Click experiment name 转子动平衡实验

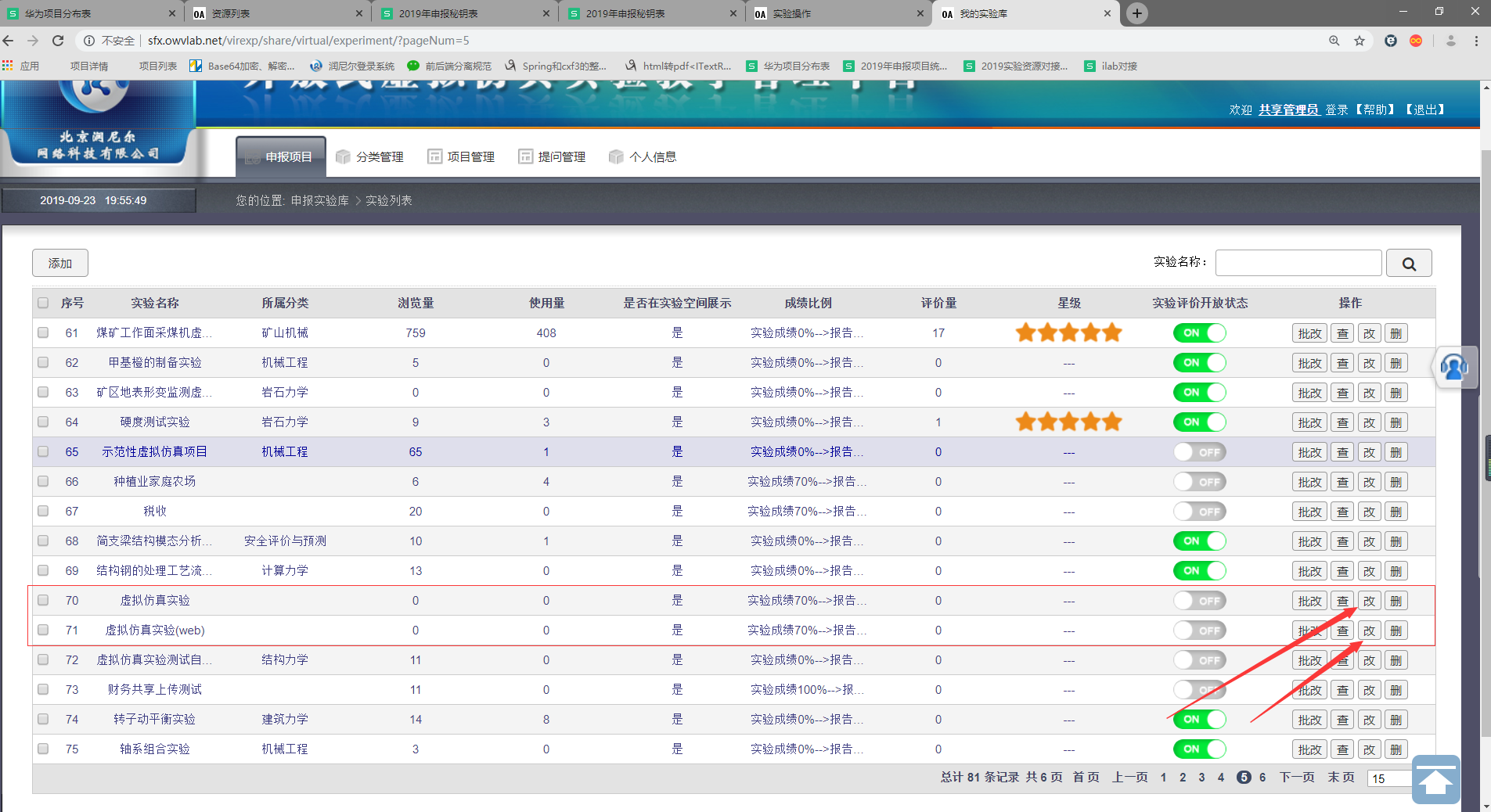(x=155, y=719)
